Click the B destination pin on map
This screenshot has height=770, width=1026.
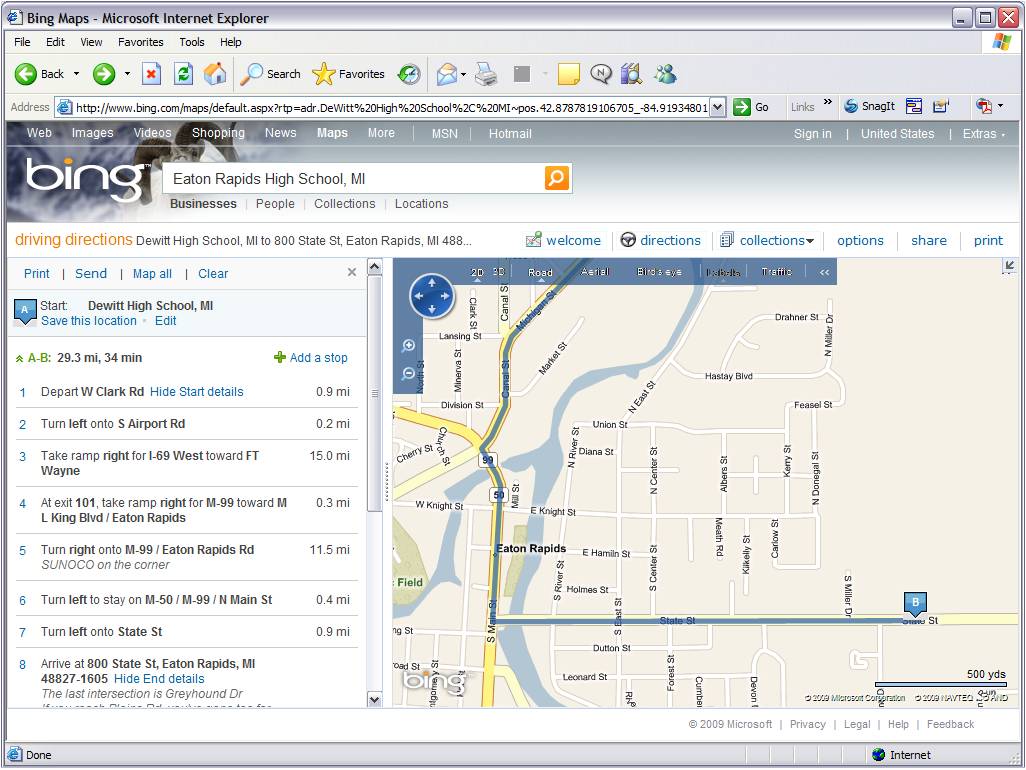tap(915, 603)
